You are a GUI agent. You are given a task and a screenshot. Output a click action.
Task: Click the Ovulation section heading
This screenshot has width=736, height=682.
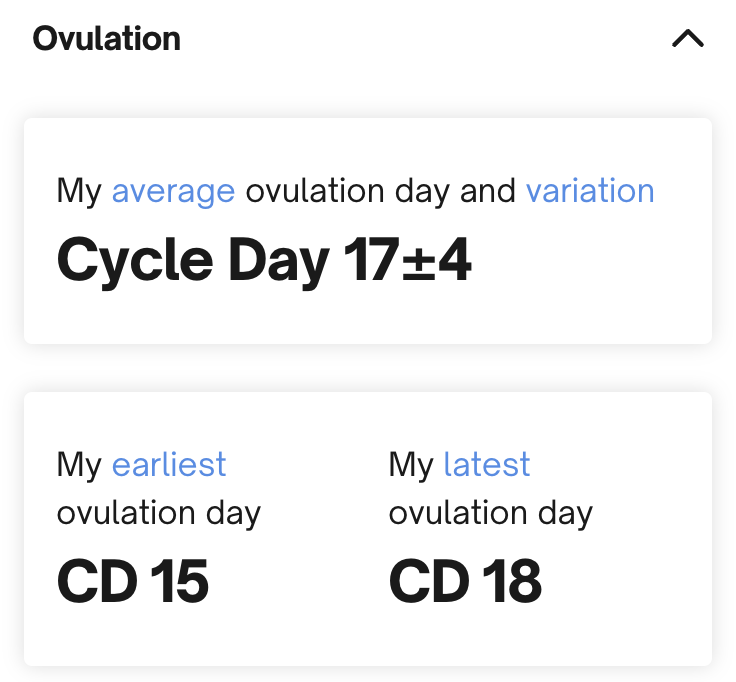coord(106,39)
